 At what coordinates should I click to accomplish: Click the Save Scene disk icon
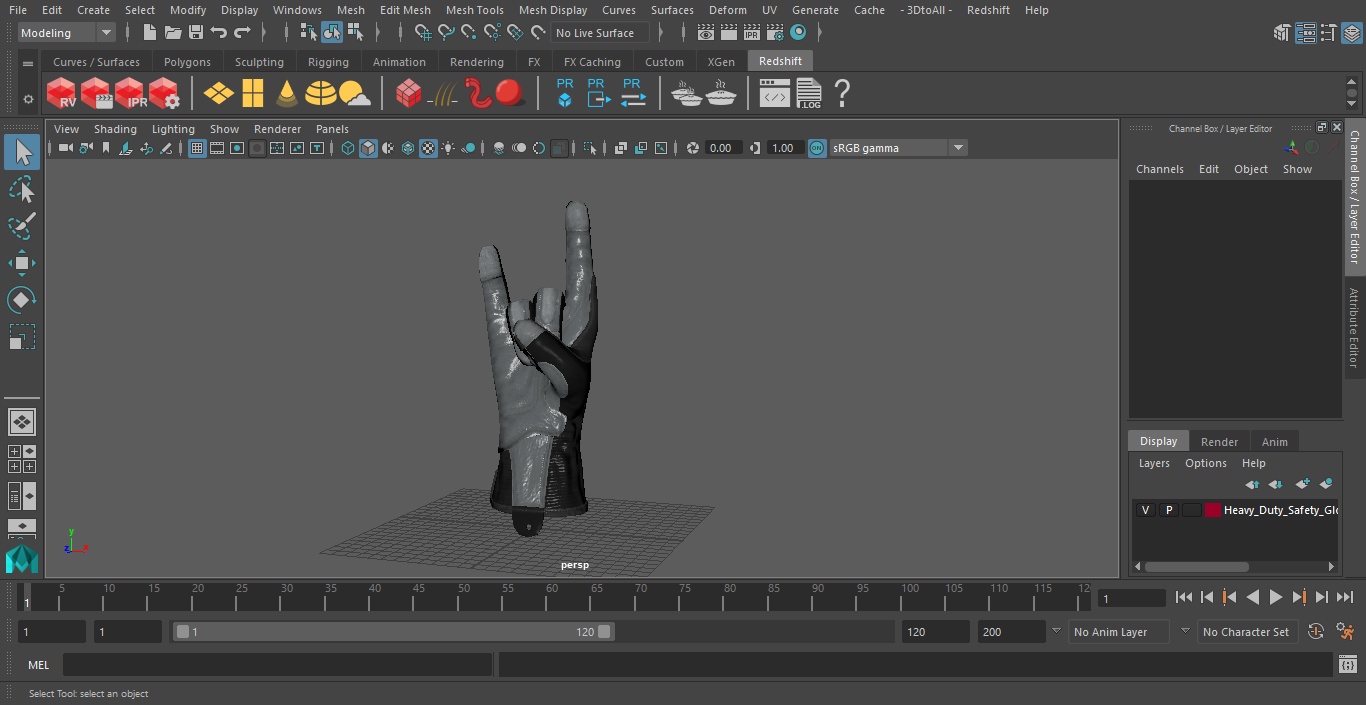pyautogui.click(x=196, y=32)
